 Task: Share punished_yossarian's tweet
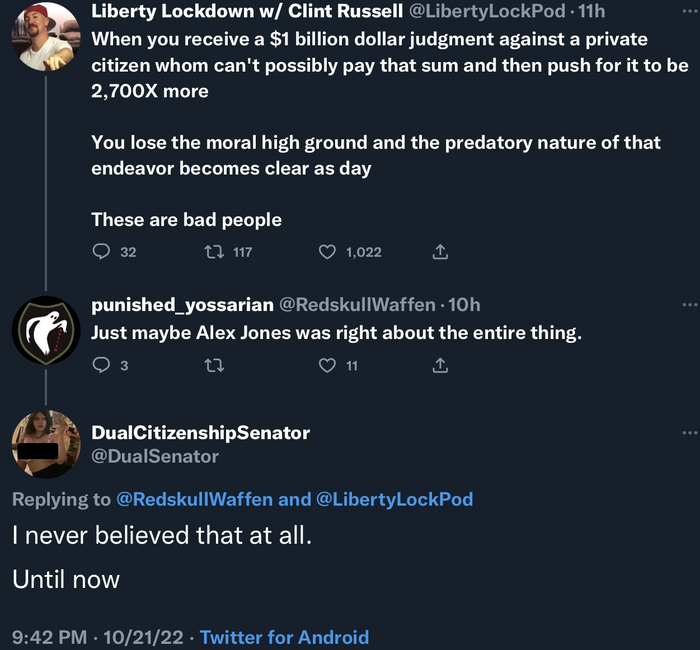[439, 366]
